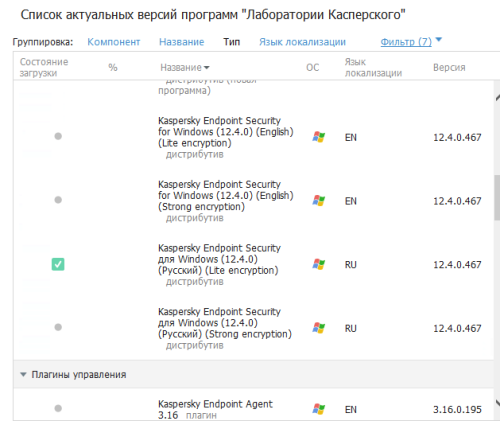The image size is (500, 421).
Task: Click Windows icon for Русский Strong encryption row
Action: click(x=319, y=328)
